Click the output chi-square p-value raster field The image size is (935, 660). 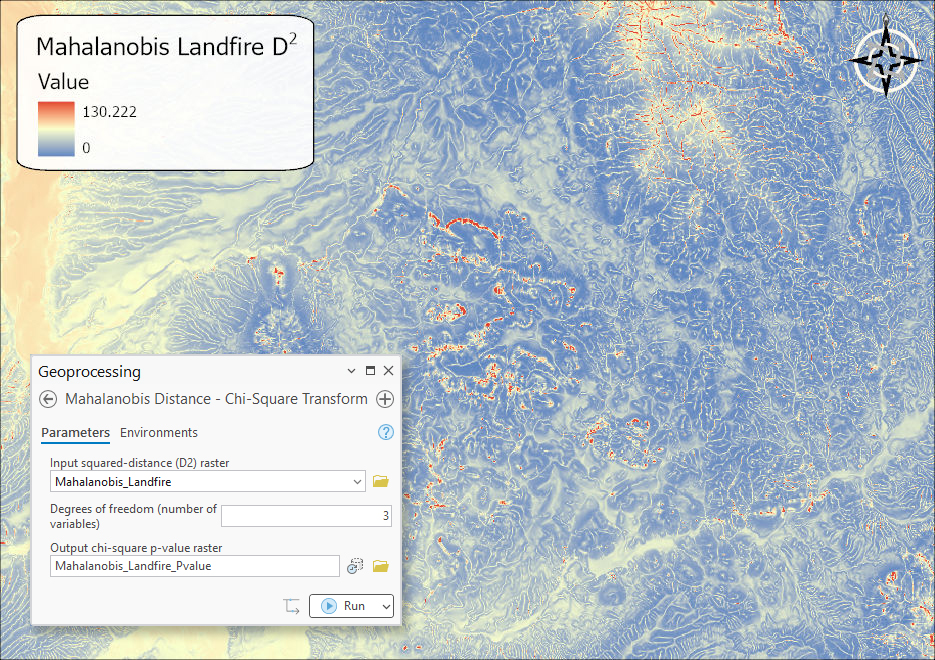pos(194,566)
